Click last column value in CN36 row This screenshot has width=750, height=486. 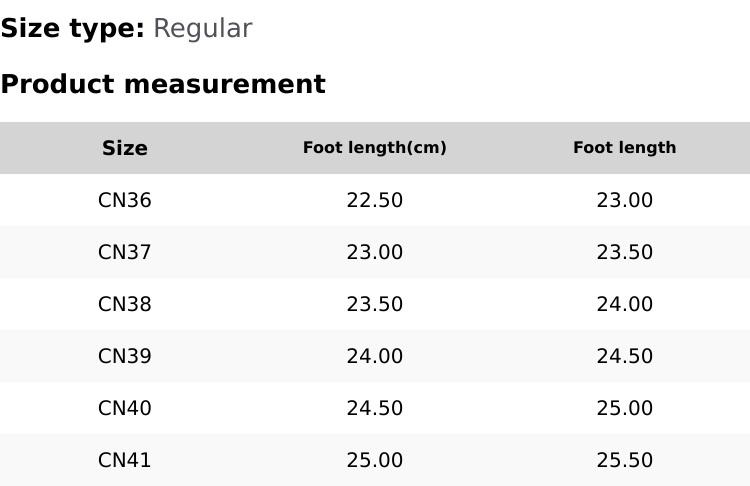625,200
